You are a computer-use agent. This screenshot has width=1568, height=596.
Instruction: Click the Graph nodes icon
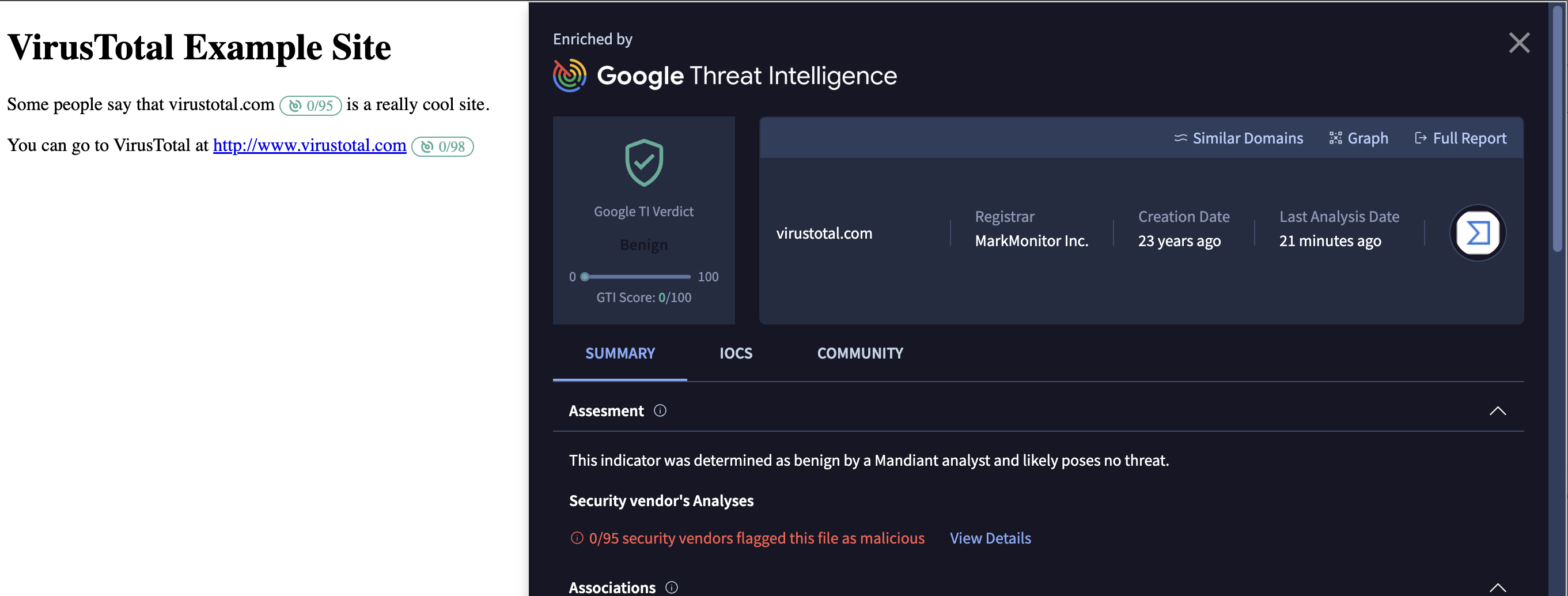1335,138
